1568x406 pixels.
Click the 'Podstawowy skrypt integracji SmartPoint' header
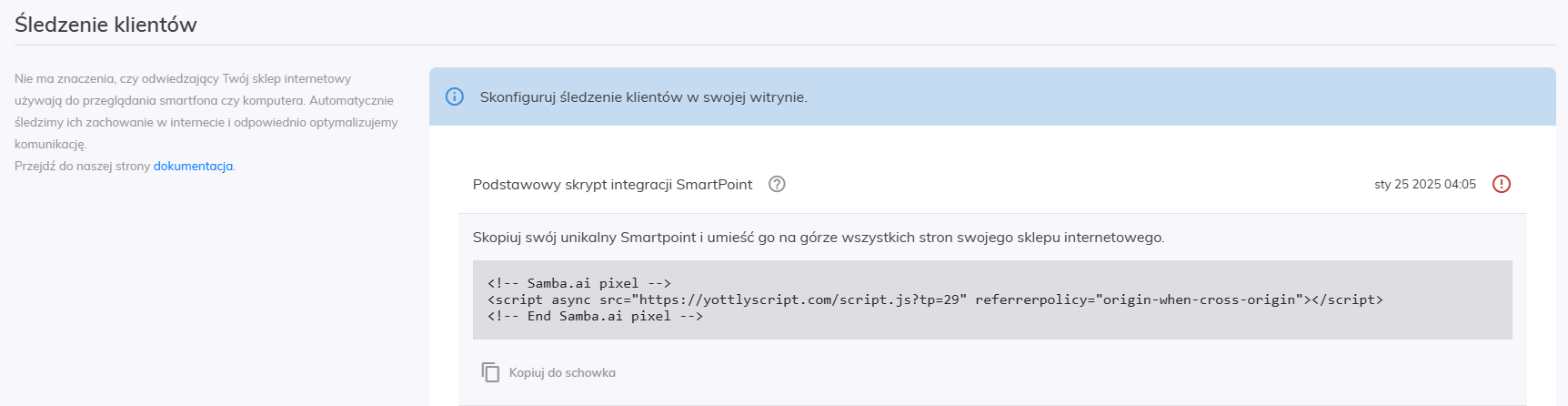tap(612, 184)
